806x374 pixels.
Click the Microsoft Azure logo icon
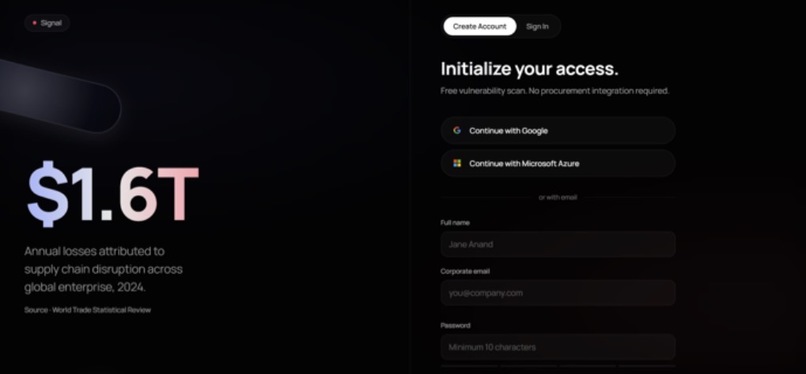pyautogui.click(x=457, y=163)
